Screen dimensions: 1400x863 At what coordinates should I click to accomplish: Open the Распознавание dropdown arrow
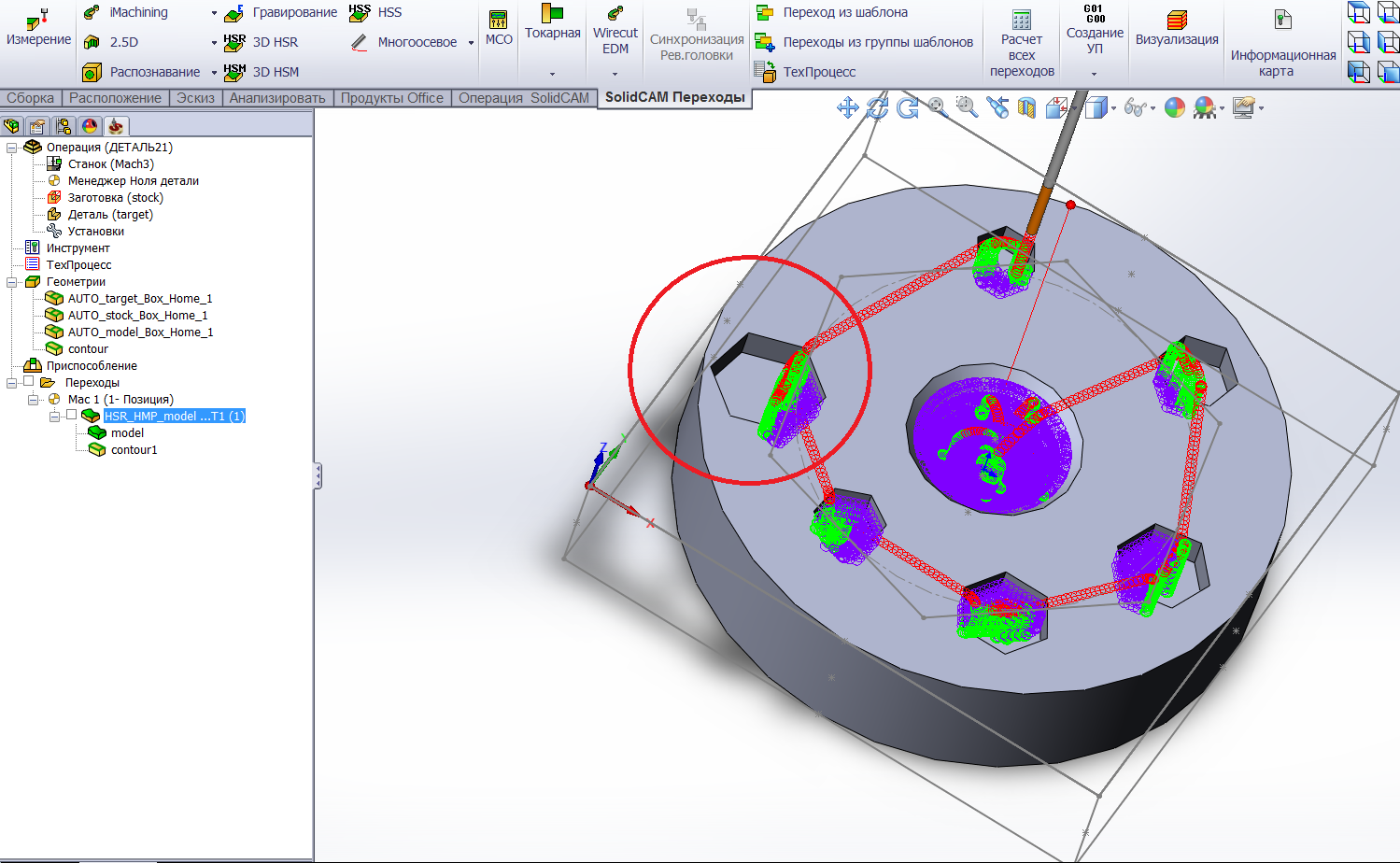[x=214, y=73]
